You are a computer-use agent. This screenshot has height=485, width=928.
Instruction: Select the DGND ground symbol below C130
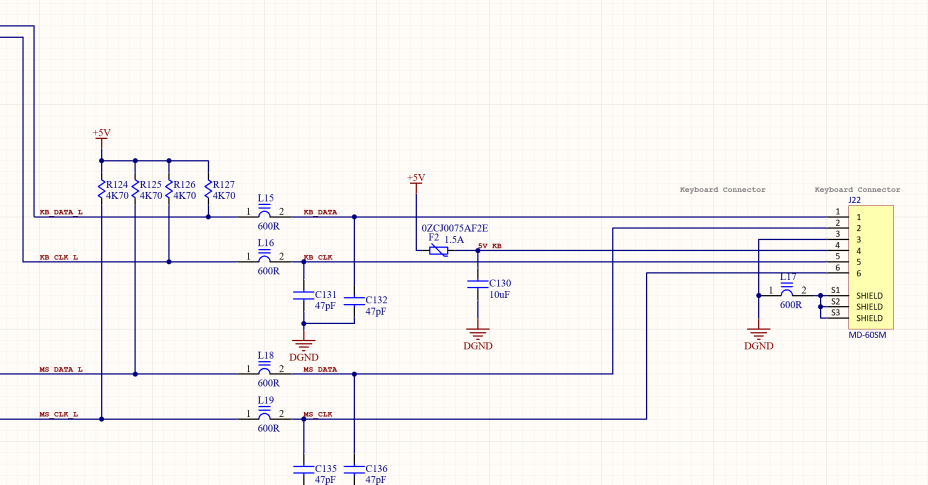coord(478,335)
